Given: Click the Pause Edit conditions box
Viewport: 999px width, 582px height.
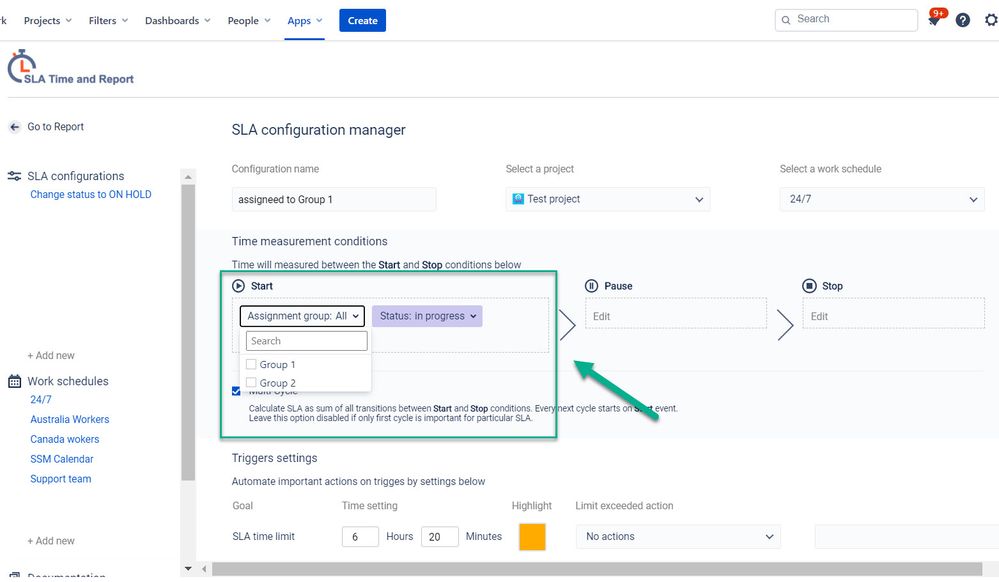Looking at the screenshot, I should (x=676, y=316).
